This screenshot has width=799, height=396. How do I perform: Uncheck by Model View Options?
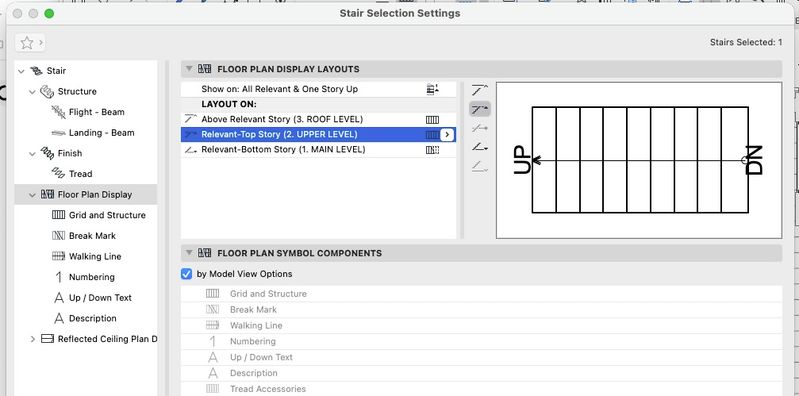(187, 274)
